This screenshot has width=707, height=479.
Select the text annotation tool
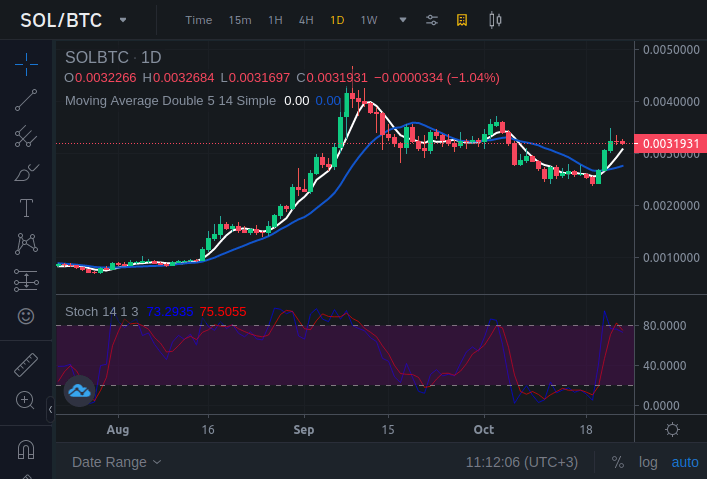pos(26,209)
